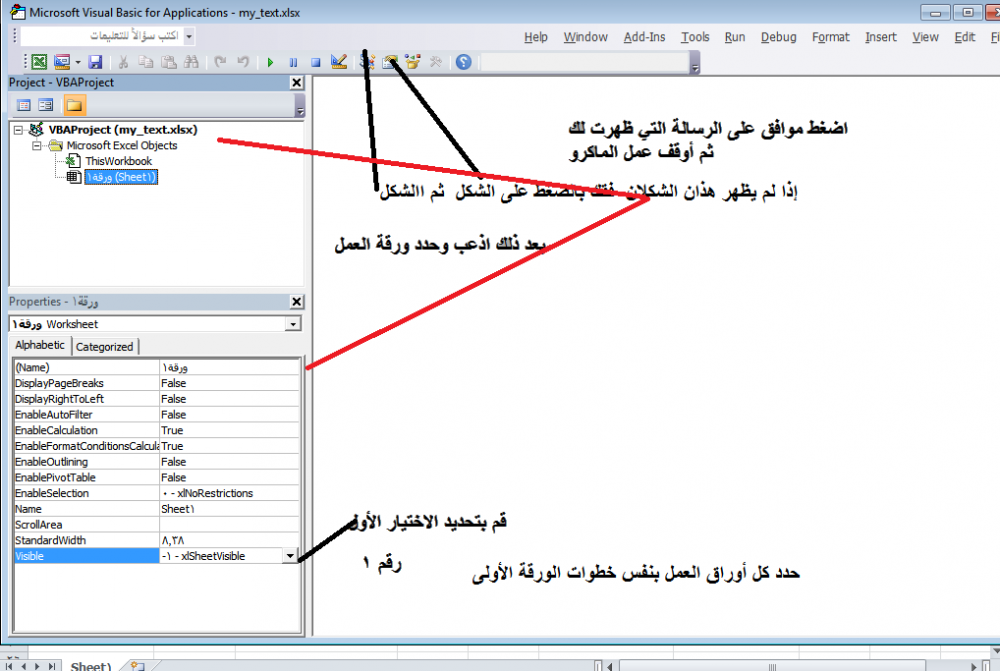The width and height of the screenshot is (1000, 671).
Task: Toggle Design Mode icon in the toolbar
Action: coord(338,62)
